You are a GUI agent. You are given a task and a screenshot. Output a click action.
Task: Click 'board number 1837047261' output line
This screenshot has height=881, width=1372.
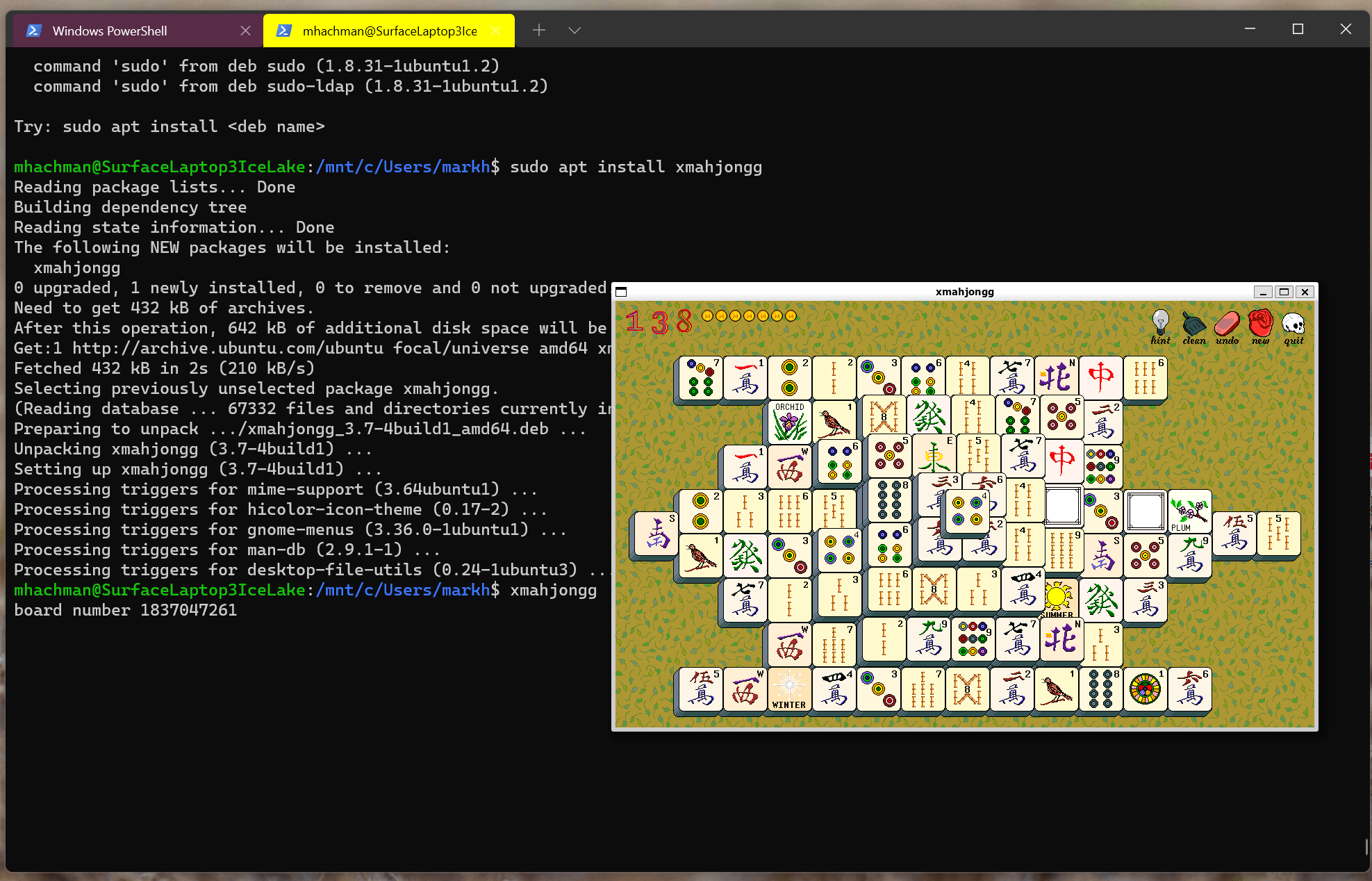click(126, 610)
